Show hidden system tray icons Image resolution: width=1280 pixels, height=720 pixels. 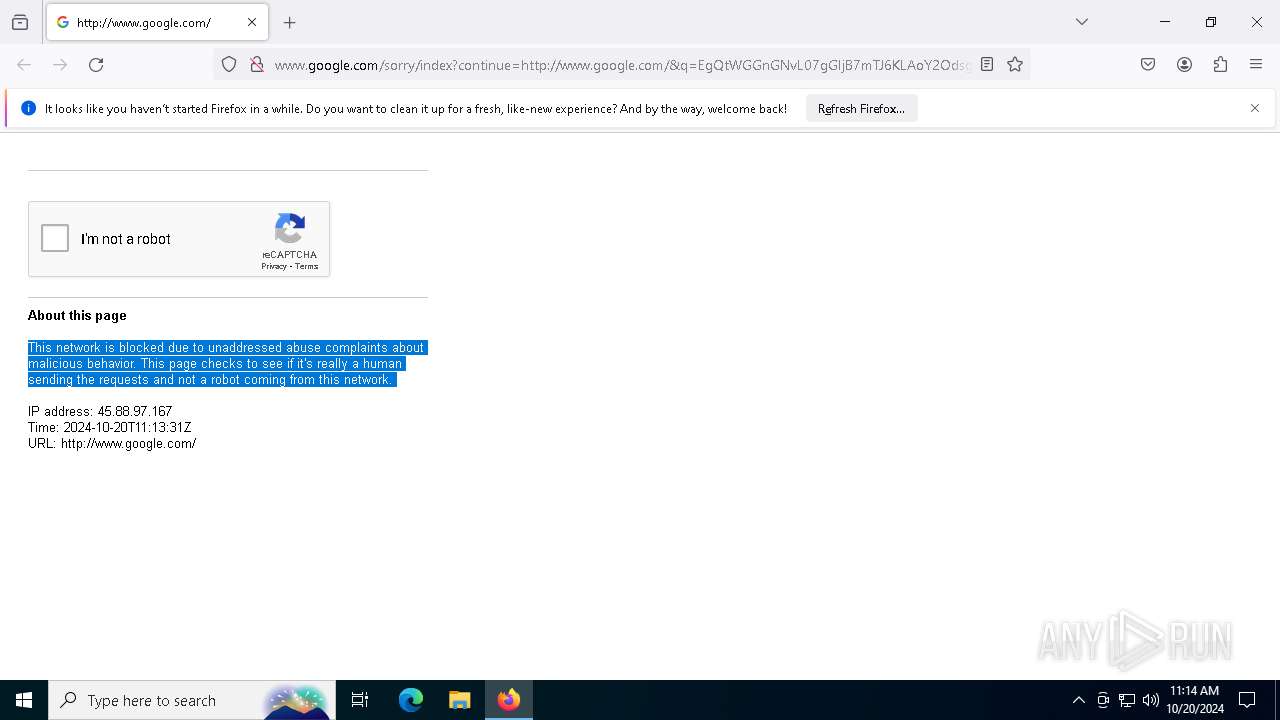point(1078,700)
